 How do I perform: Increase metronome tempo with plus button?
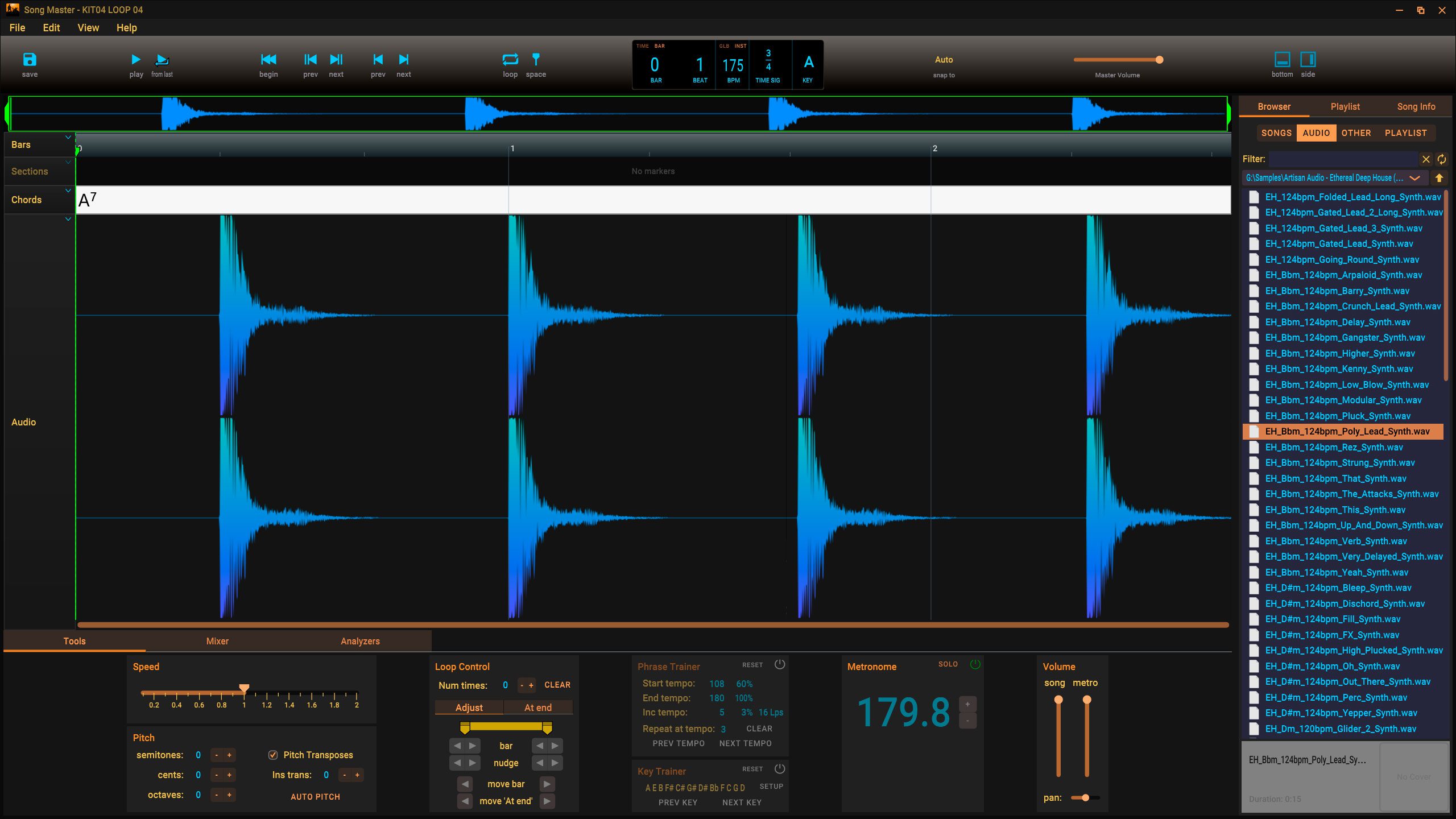(967, 704)
